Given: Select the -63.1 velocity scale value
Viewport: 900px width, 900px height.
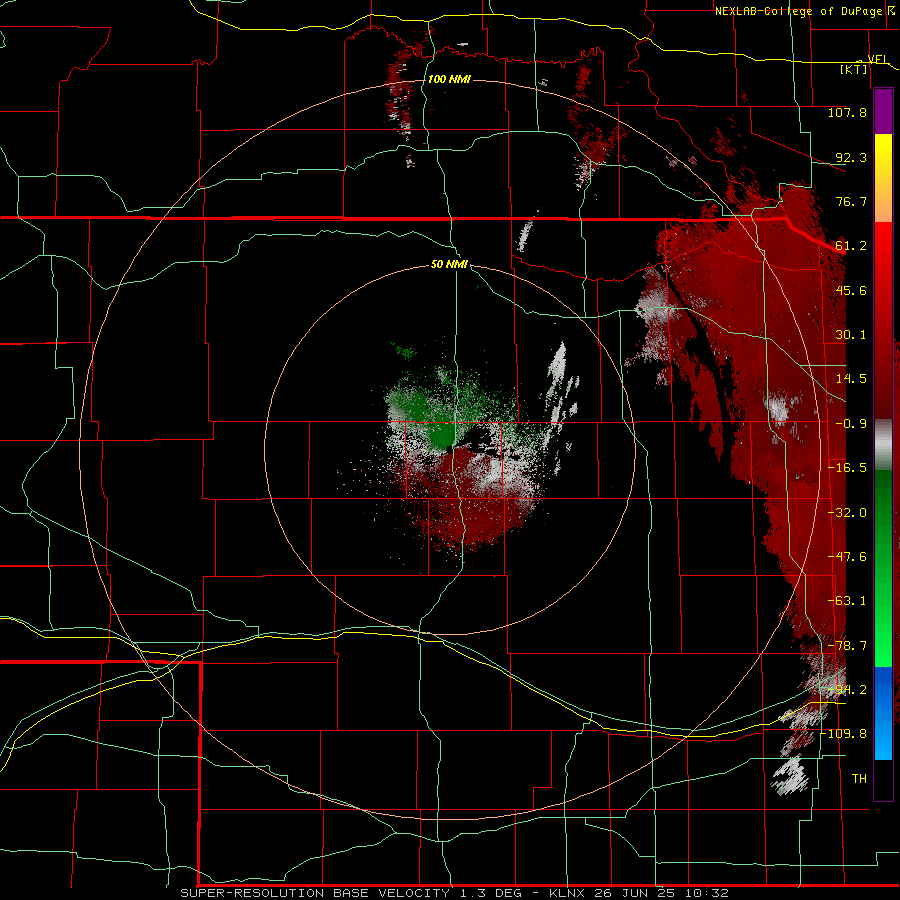Looking at the screenshot, I should pos(847,601).
